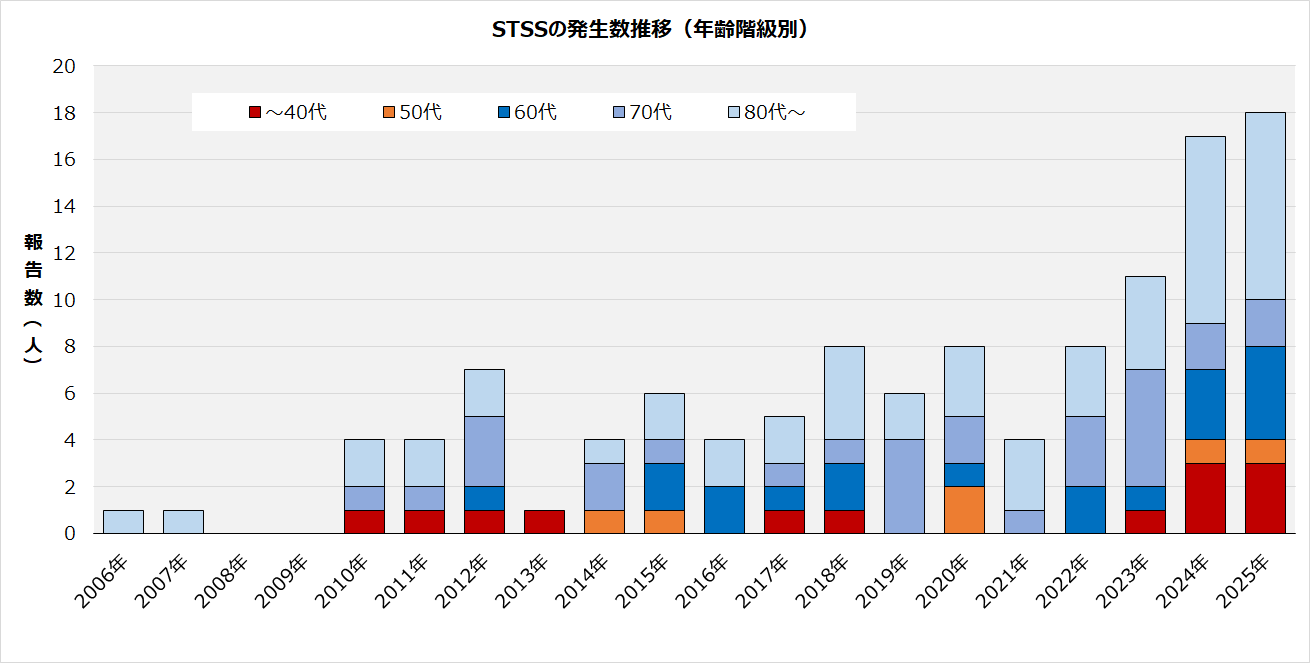Select the 60代 segment in the 2025年 bar
Image resolution: width=1310 pixels, height=663 pixels.
tap(1265, 393)
